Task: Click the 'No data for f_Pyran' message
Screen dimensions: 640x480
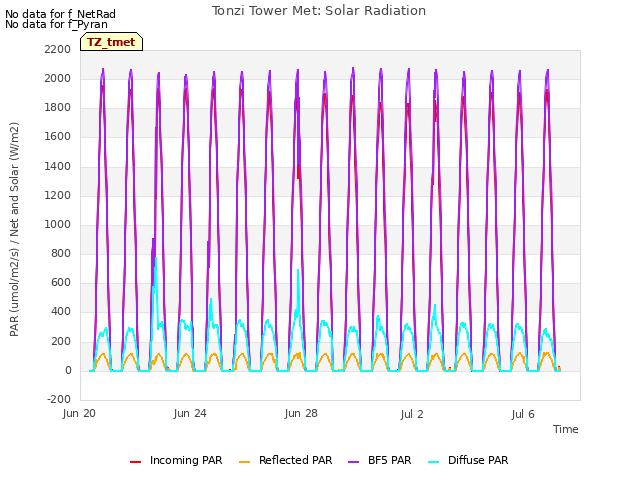Action: [56, 24]
